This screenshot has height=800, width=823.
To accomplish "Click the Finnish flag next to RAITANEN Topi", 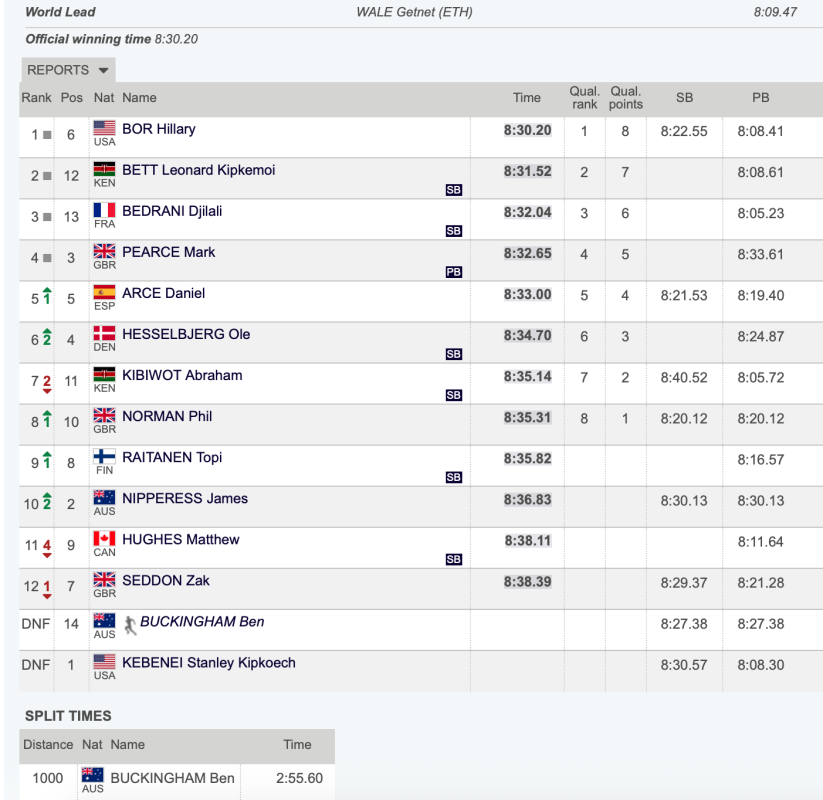I will pyautogui.click(x=104, y=456).
